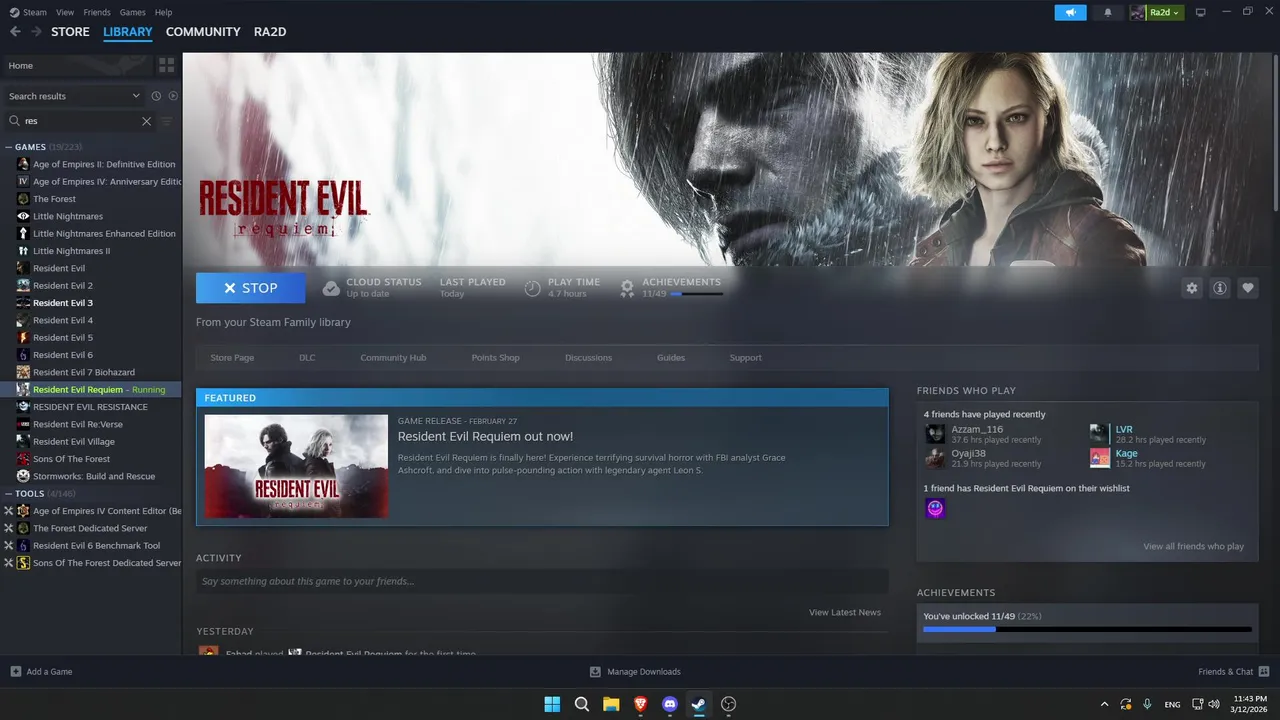The height and width of the screenshot is (720, 1280).
Task: Switch to collections grid view icon
Action: click(x=166, y=65)
